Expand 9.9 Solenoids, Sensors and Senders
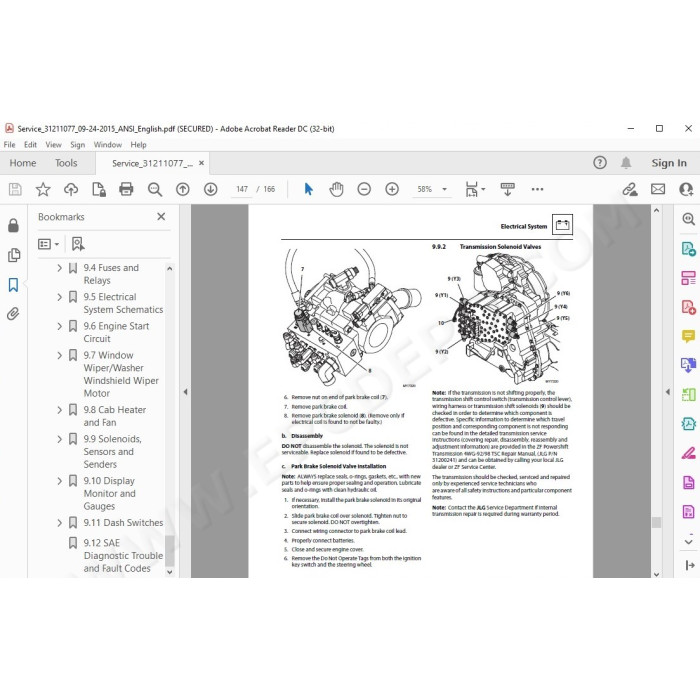Viewport: 700px width, 700px height. 59,439
